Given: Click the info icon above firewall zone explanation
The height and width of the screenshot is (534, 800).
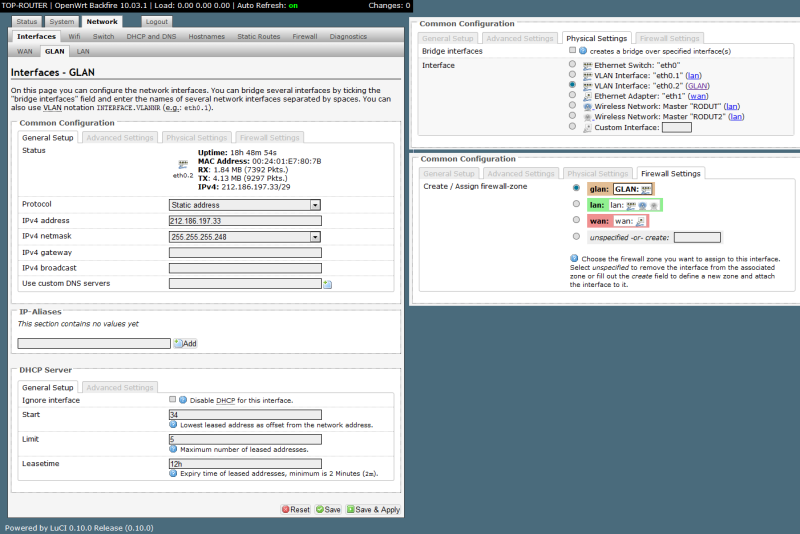Looking at the screenshot, I should pyautogui.click(x=573, y=258).
